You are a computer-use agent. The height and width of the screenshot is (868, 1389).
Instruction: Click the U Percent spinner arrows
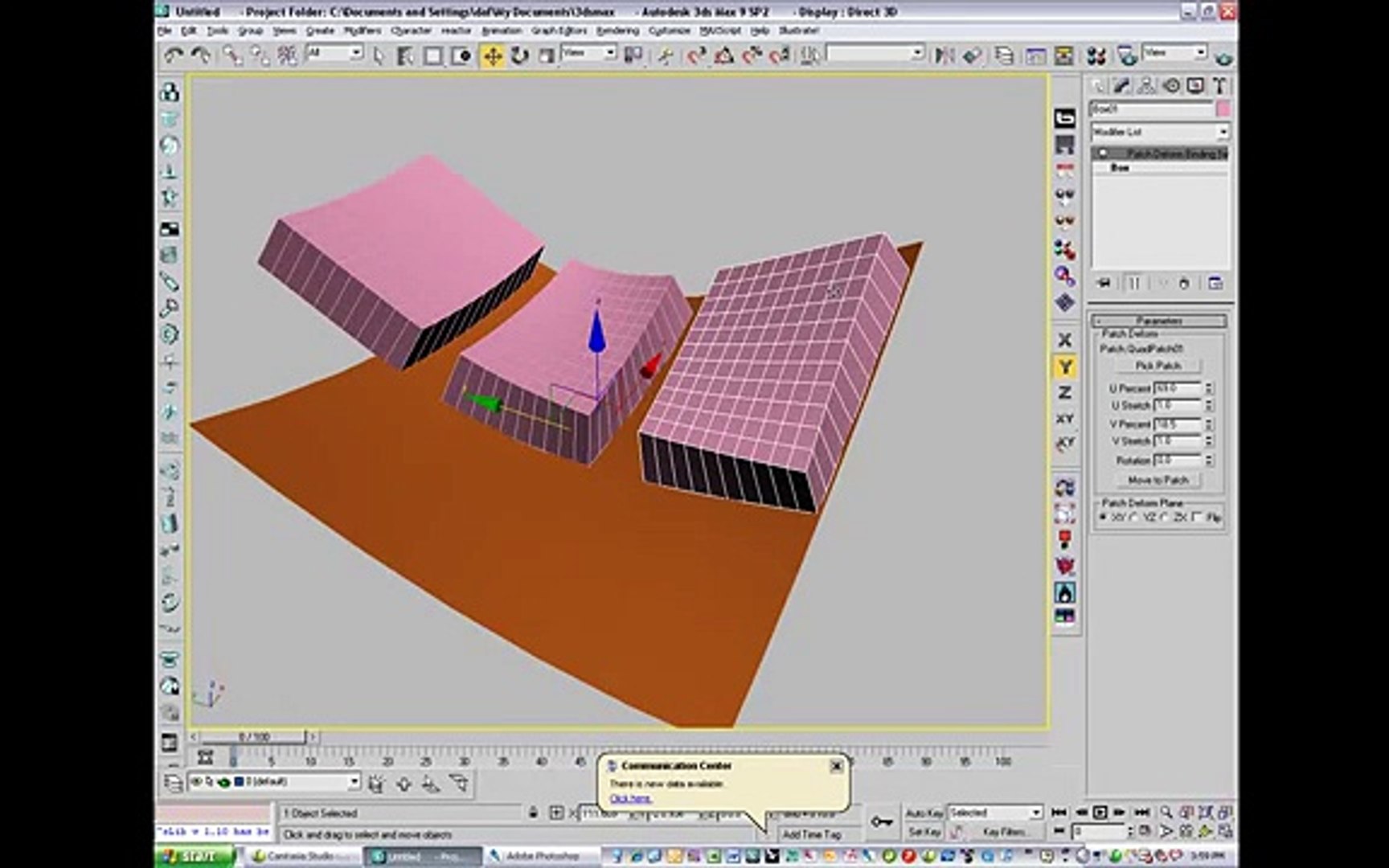tap(1208, 388)
